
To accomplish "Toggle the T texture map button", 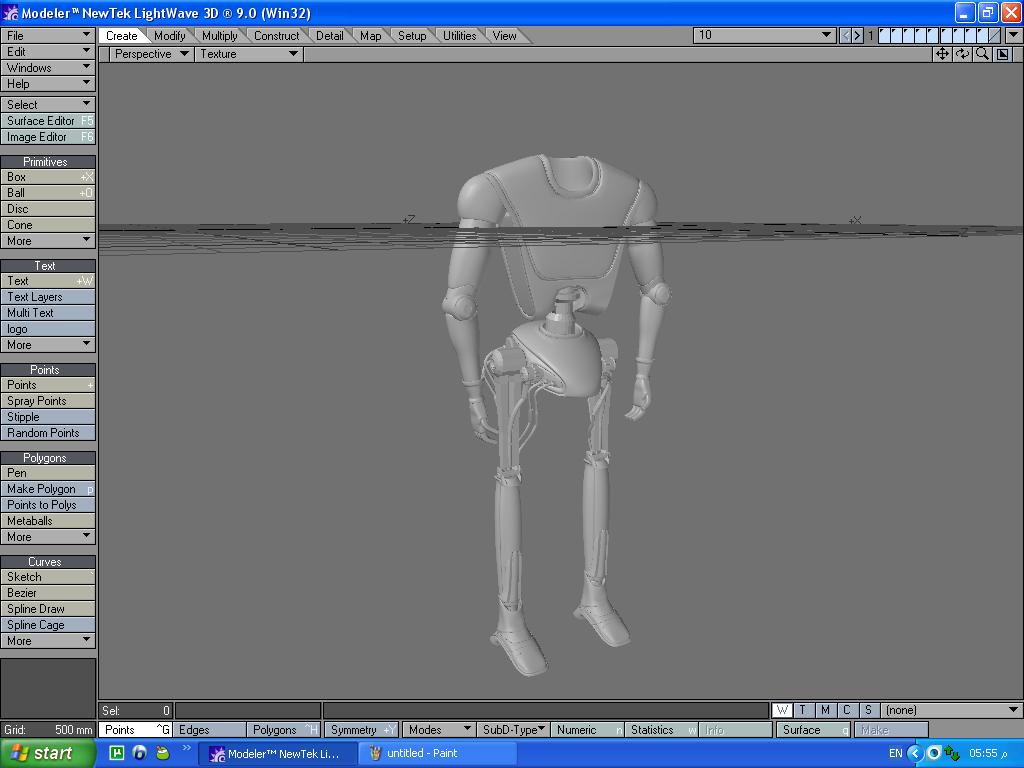I will [x=803, y=710].
